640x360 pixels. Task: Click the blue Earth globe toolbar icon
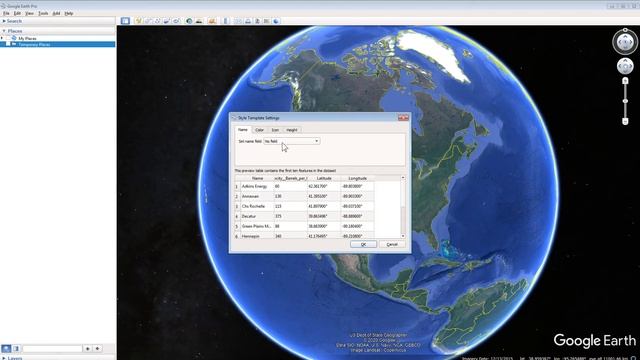coord(276,21)
